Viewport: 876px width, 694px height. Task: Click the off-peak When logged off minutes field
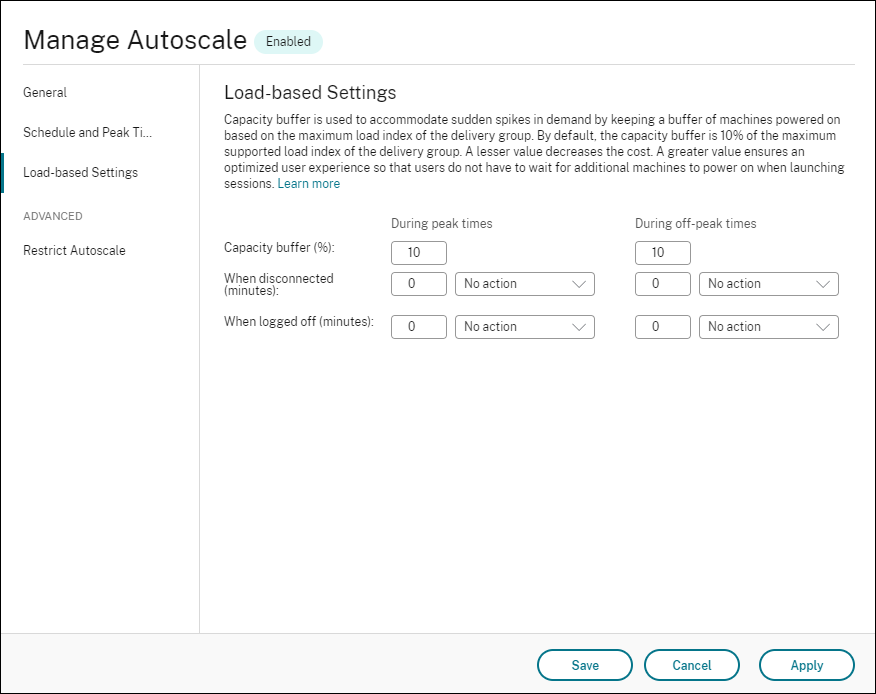point(662,326)
